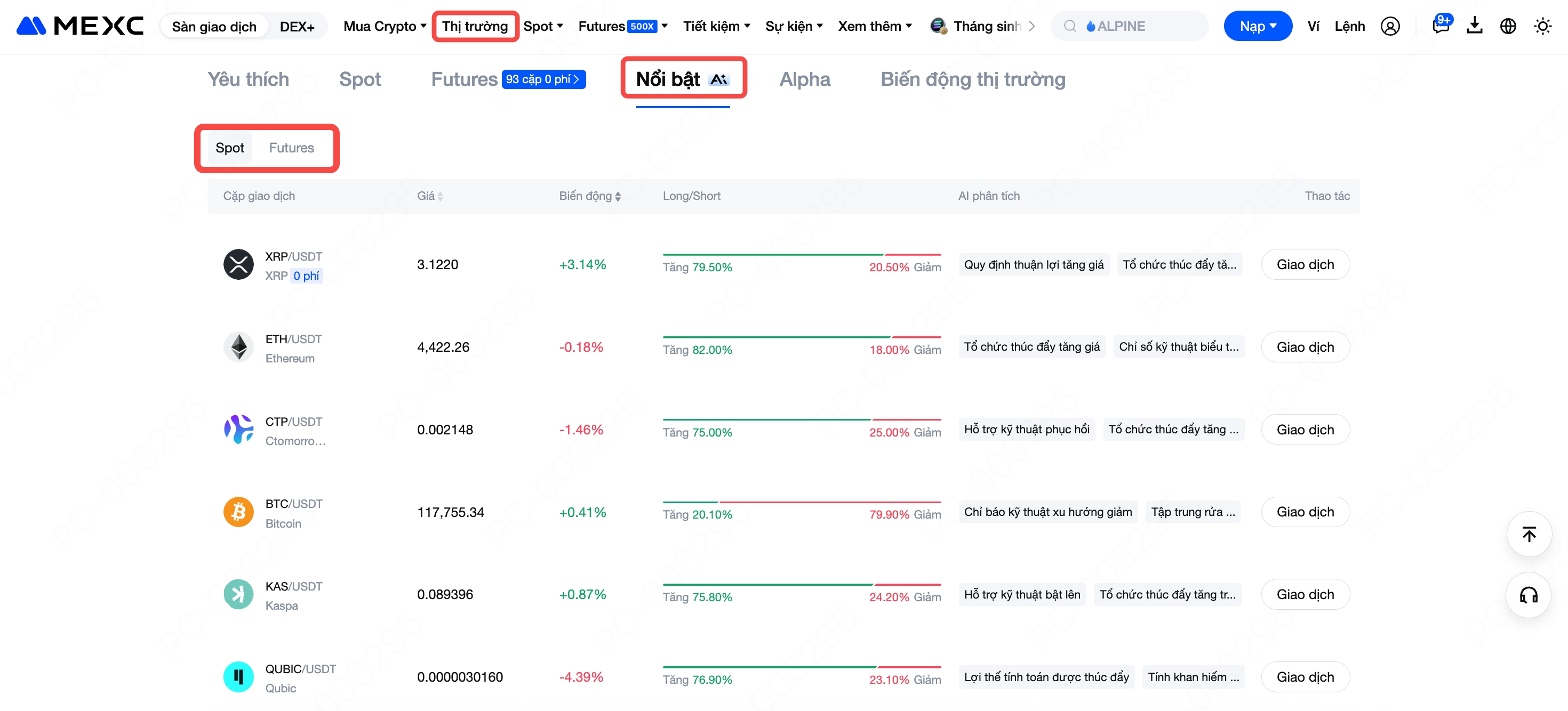Viewport: 1568px width, 711px height.
Task: Click the Qubic coin icon
Action: click(x=238, y=677)
